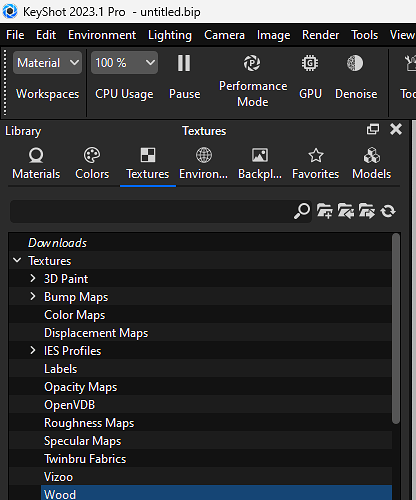Select the Opacity Maps folder
Viewport: 416px width, 500px height.
pyautogui.click(x=81, y=387)
